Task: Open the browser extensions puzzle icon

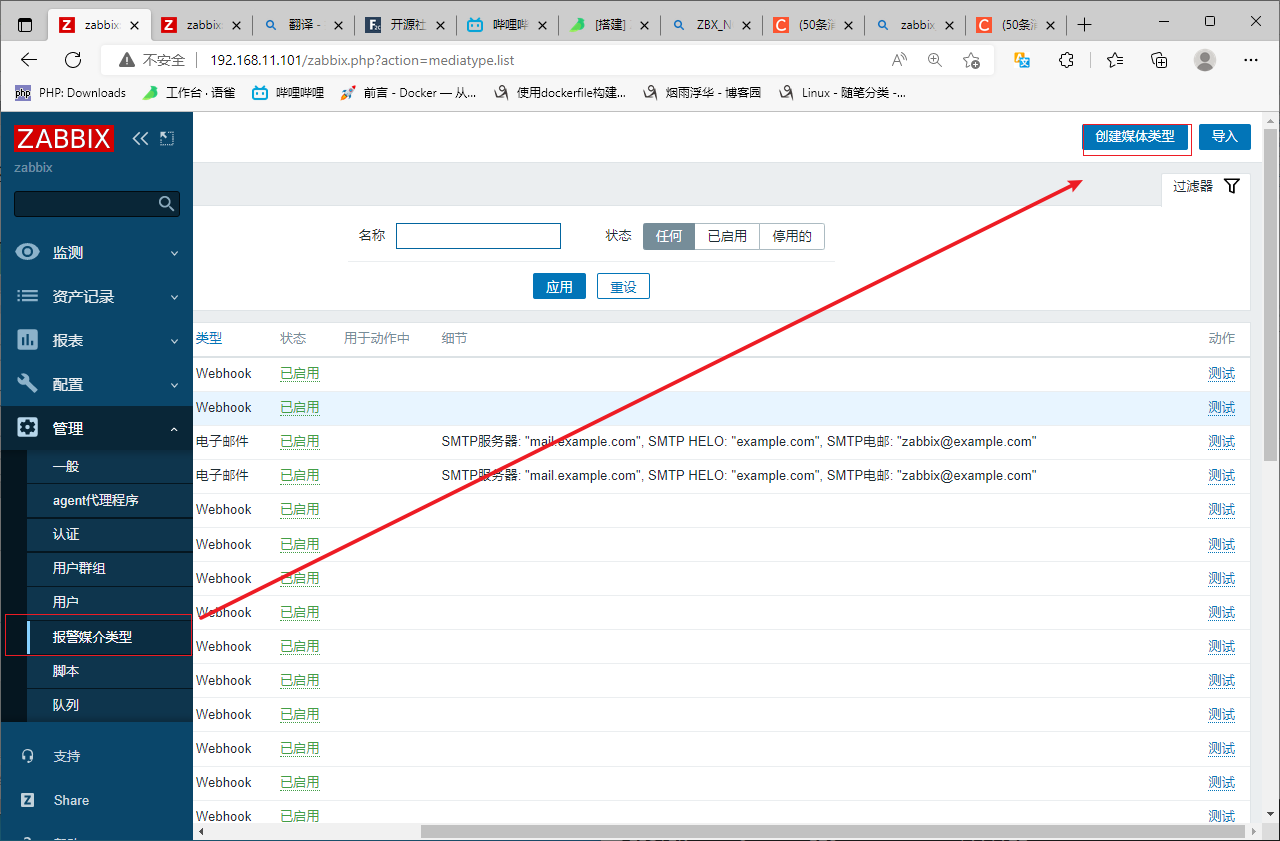Action: coord(1066,60)
